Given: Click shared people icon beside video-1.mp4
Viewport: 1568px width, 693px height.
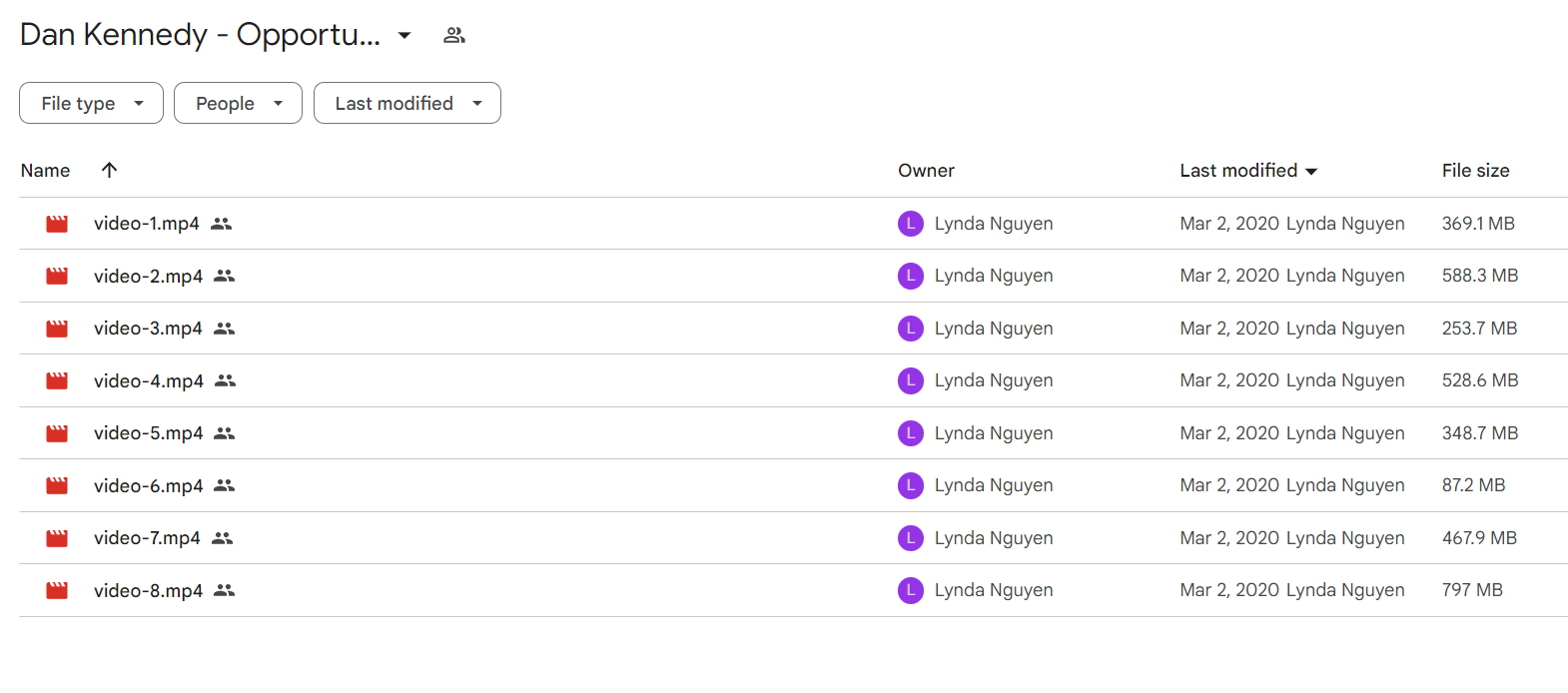Looking at the screenshot, I should [x=222, y=224].
